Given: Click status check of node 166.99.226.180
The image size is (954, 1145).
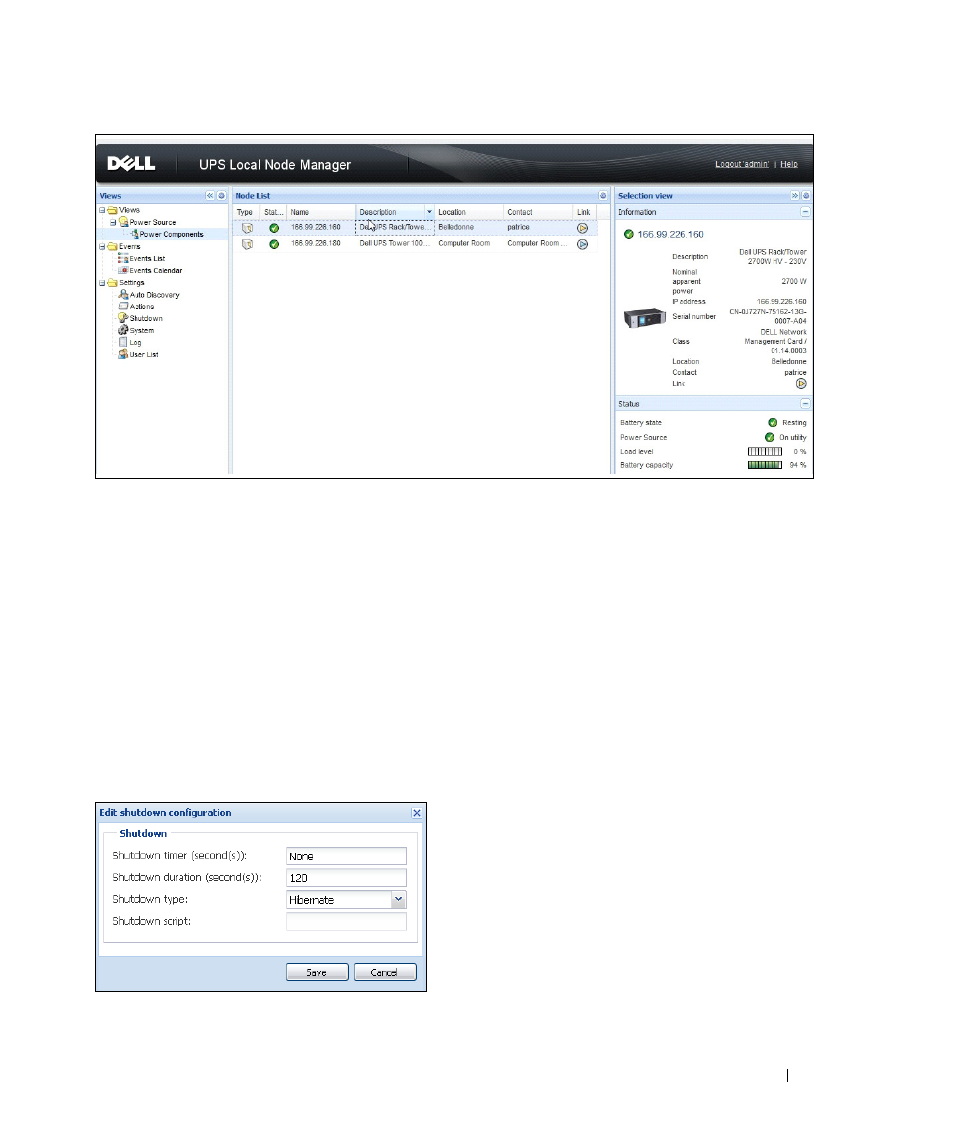Looking at the screenshot, I should [274, 244].
